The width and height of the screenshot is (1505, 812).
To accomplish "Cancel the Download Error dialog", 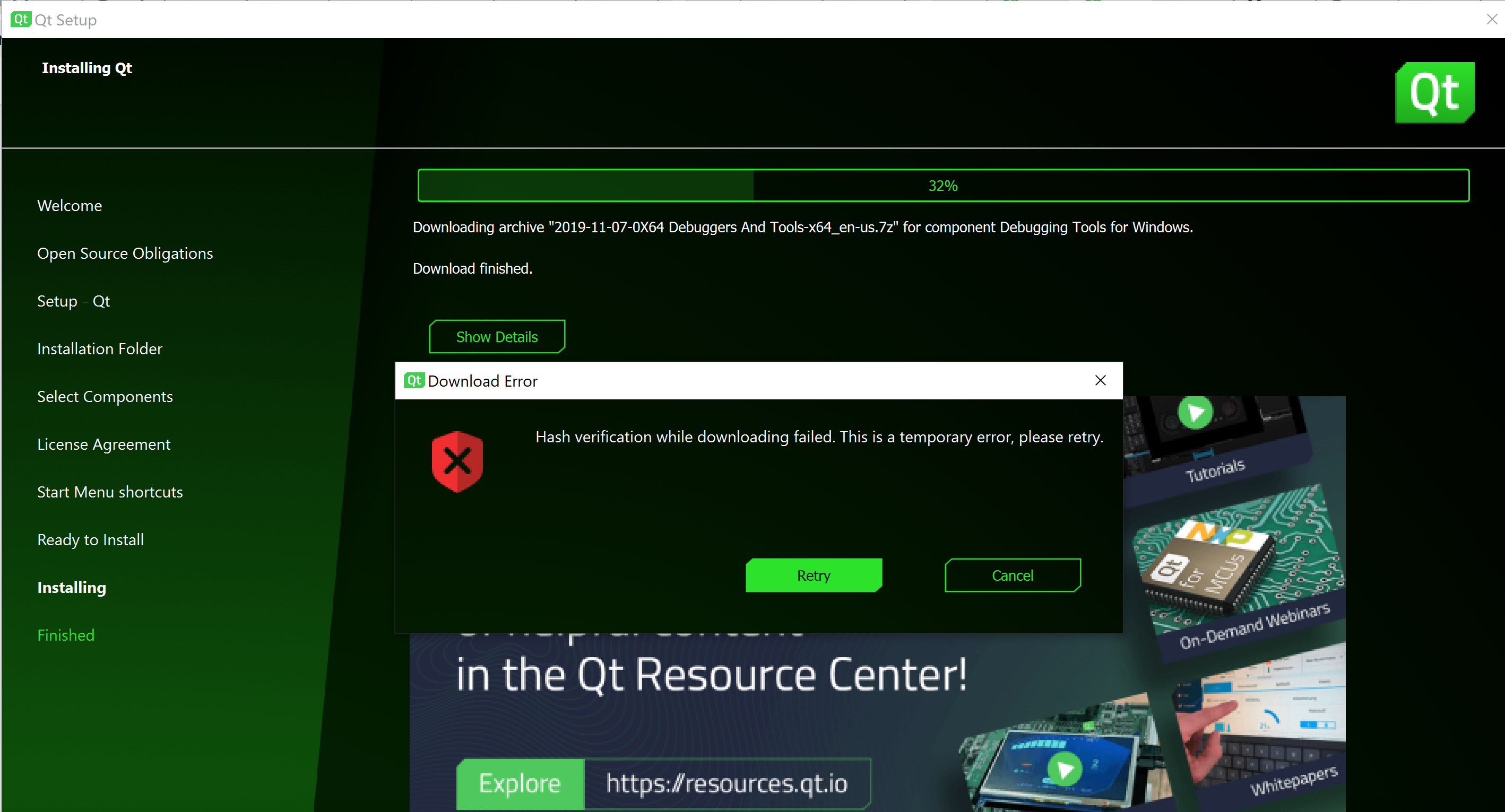I will (1013, 575).
